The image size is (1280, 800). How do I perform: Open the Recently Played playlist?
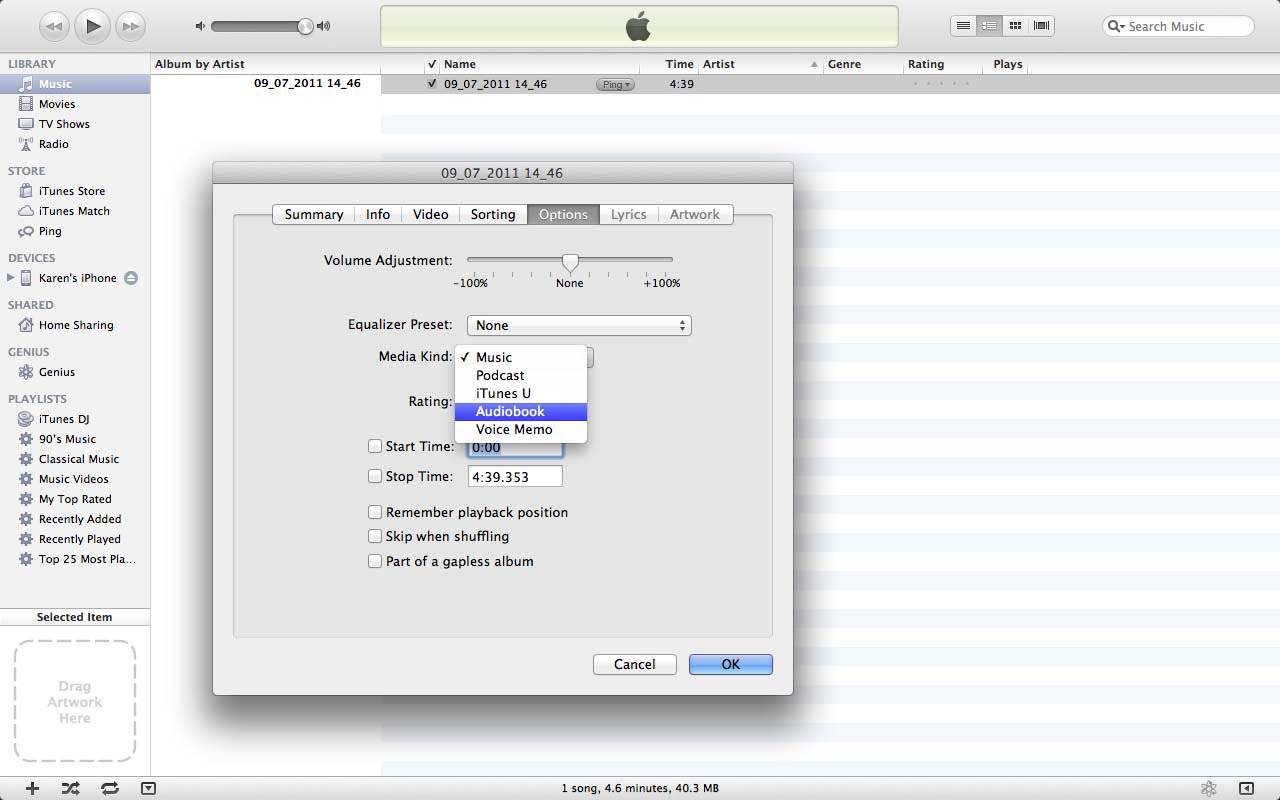click(x=75, y=539)
